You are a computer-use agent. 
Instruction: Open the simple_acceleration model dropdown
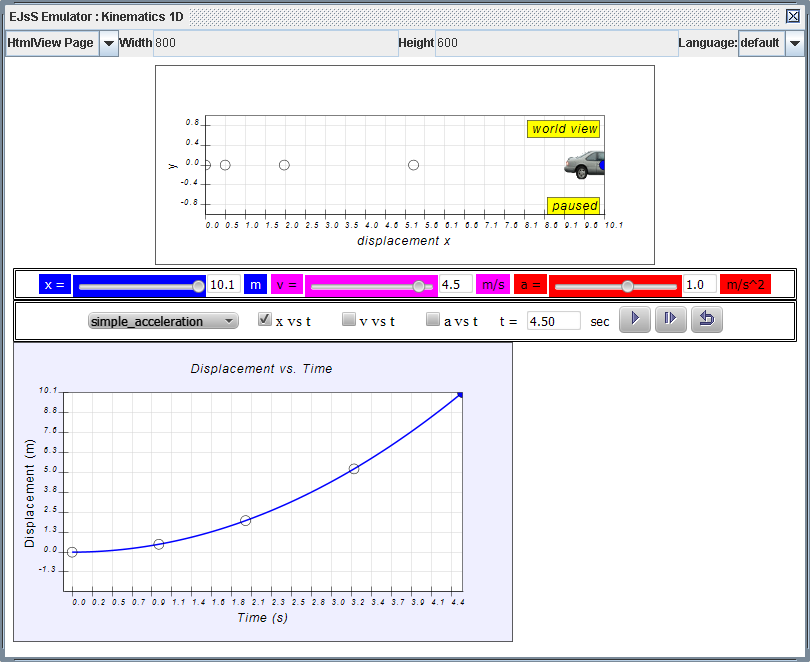coord(163,321)
